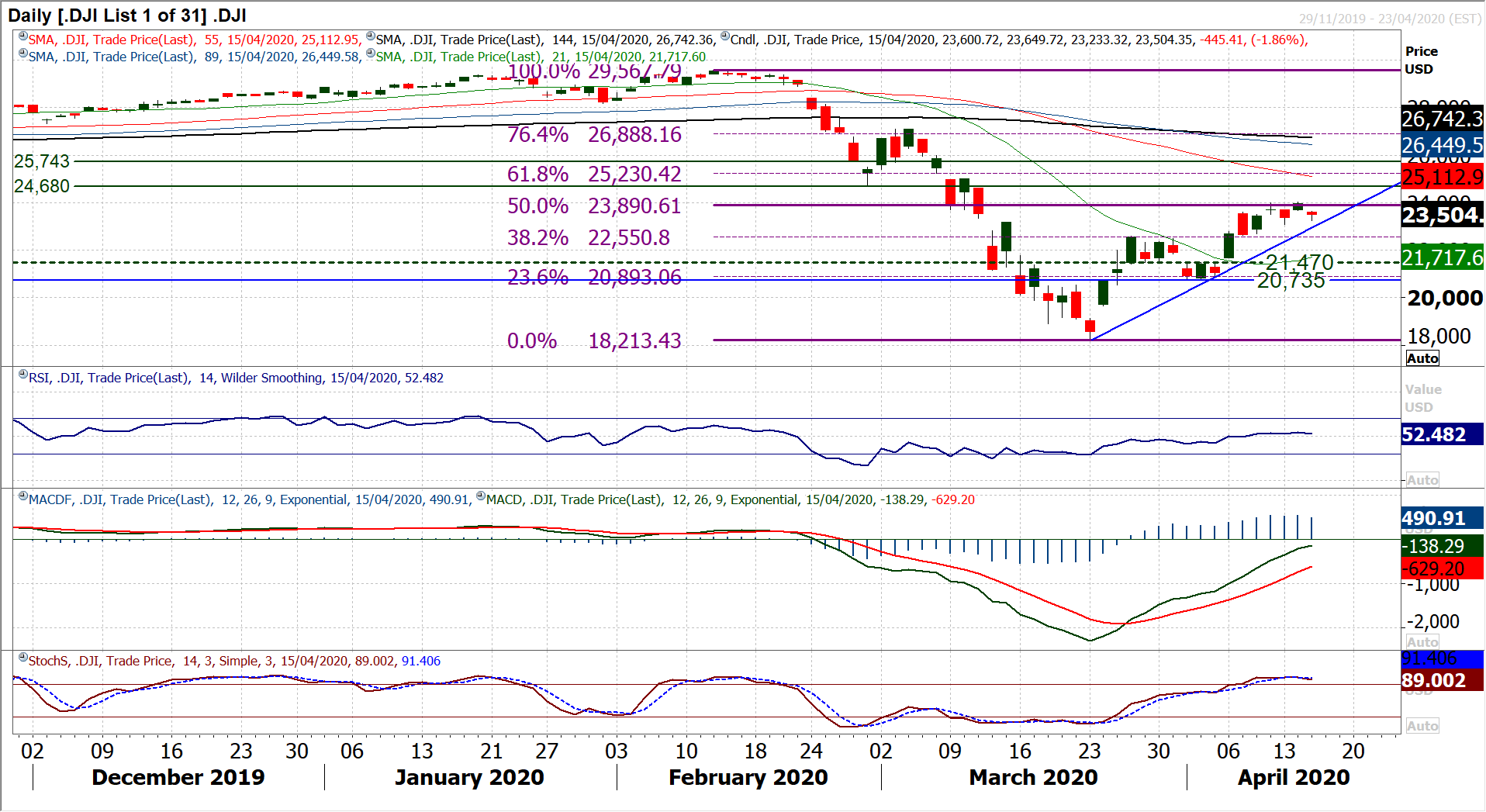
Task: Click the icon beside the StochS indicator label
Action: (x=23, y=657)
